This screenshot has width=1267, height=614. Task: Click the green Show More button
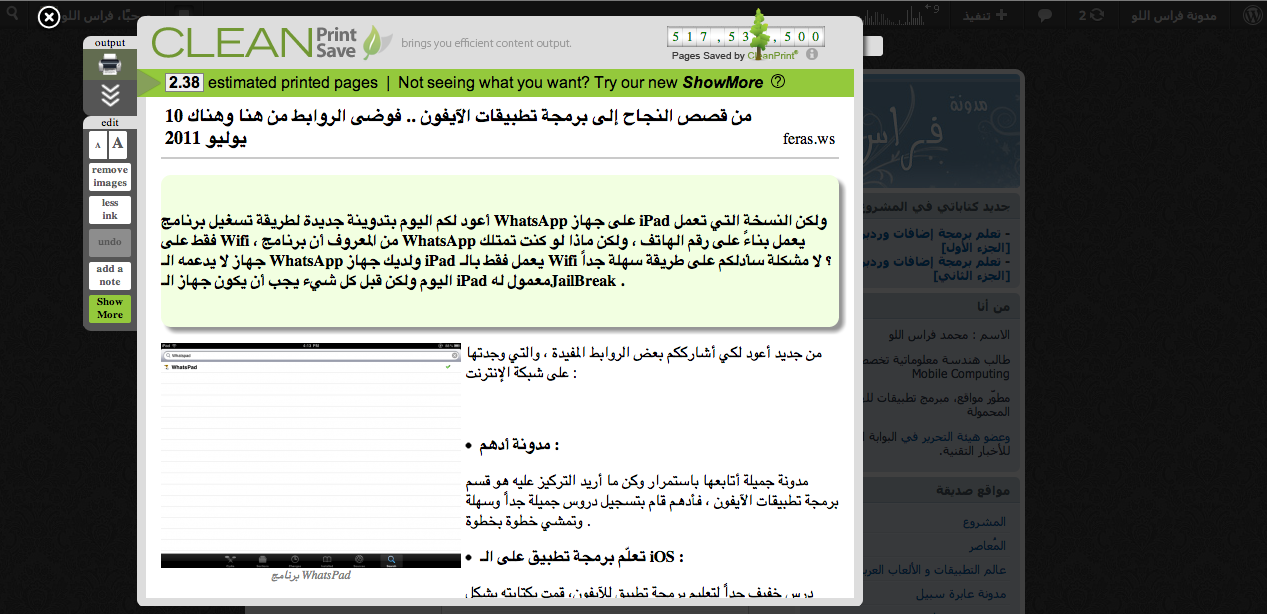pyautogui.click(x=110, y=308)
